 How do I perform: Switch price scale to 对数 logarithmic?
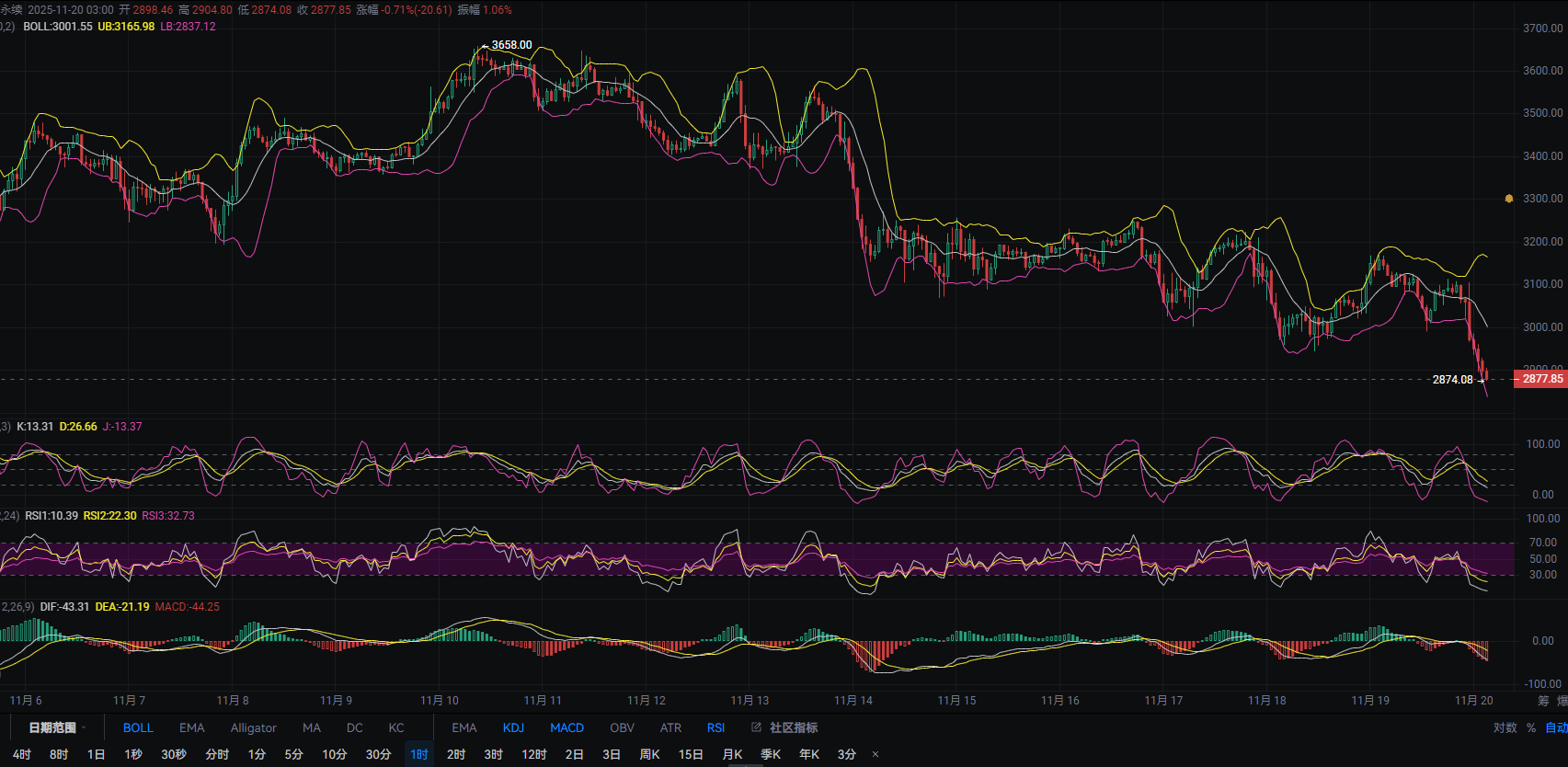click(1505, 727)
